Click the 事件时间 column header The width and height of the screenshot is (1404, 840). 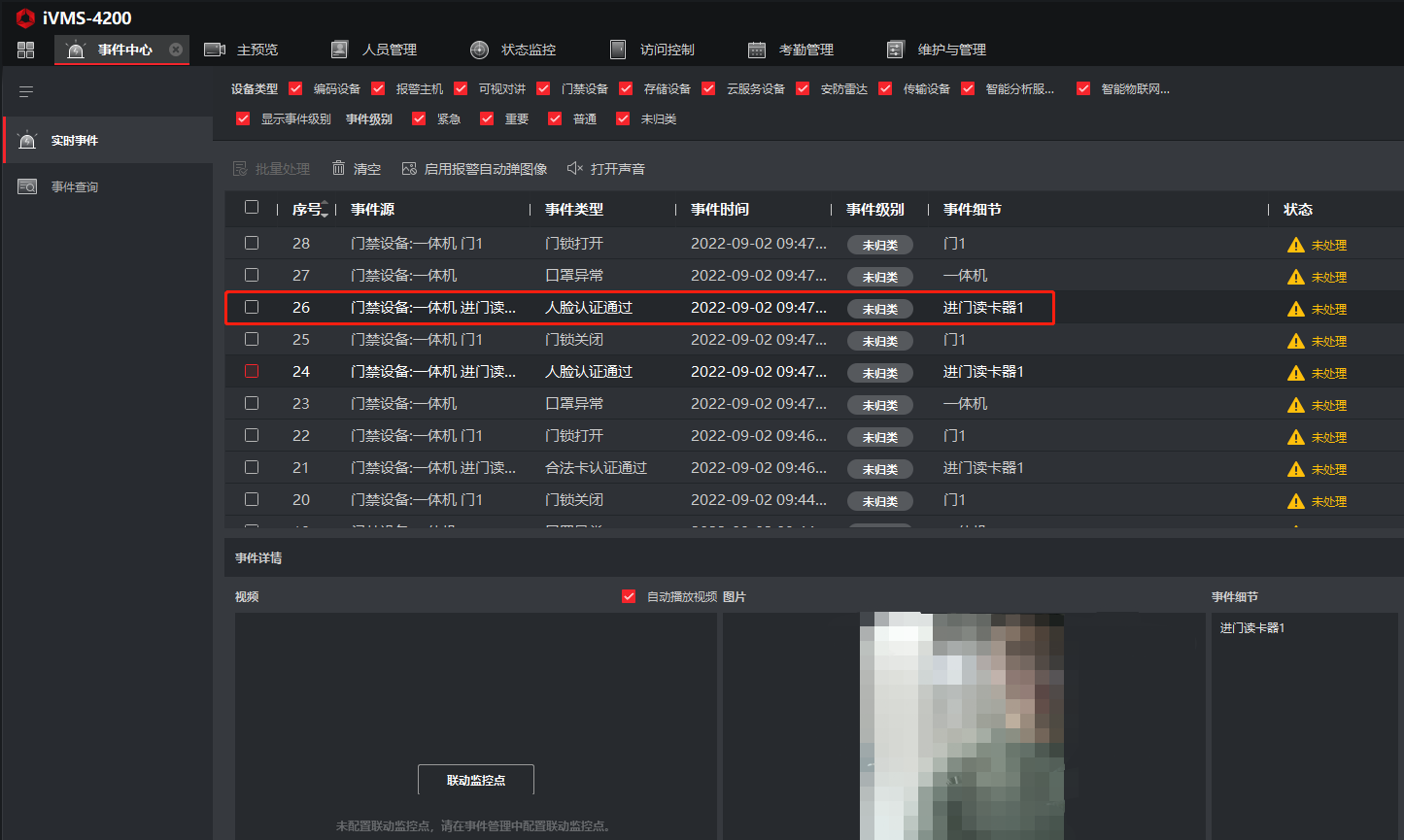click(720, 209)
